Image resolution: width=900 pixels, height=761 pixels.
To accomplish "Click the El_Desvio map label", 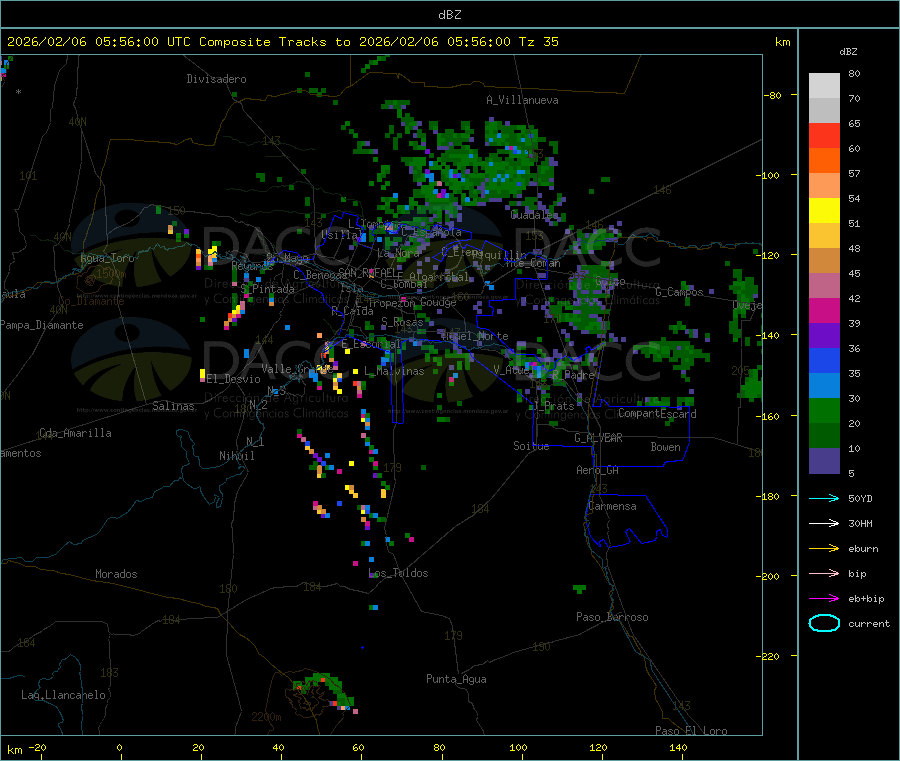I will 233,379.
